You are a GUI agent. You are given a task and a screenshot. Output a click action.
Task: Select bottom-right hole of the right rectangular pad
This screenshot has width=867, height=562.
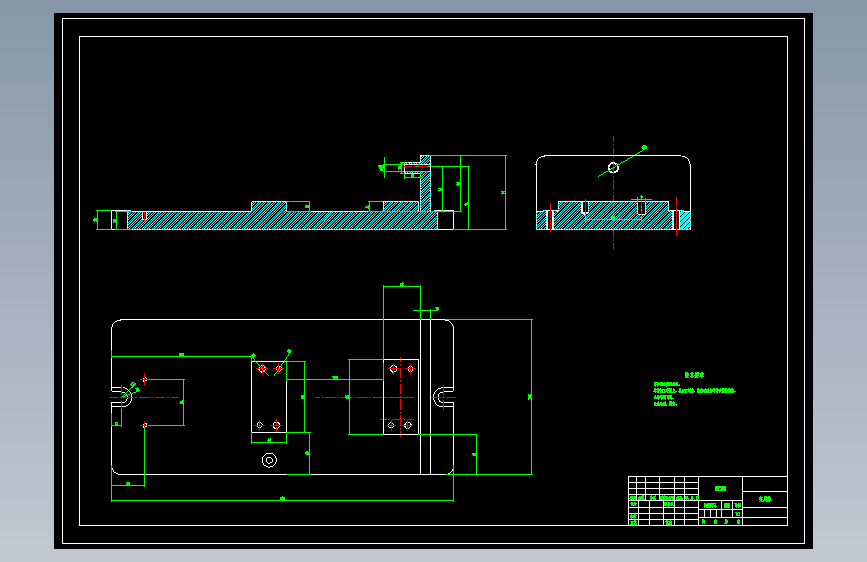(408, 425)
